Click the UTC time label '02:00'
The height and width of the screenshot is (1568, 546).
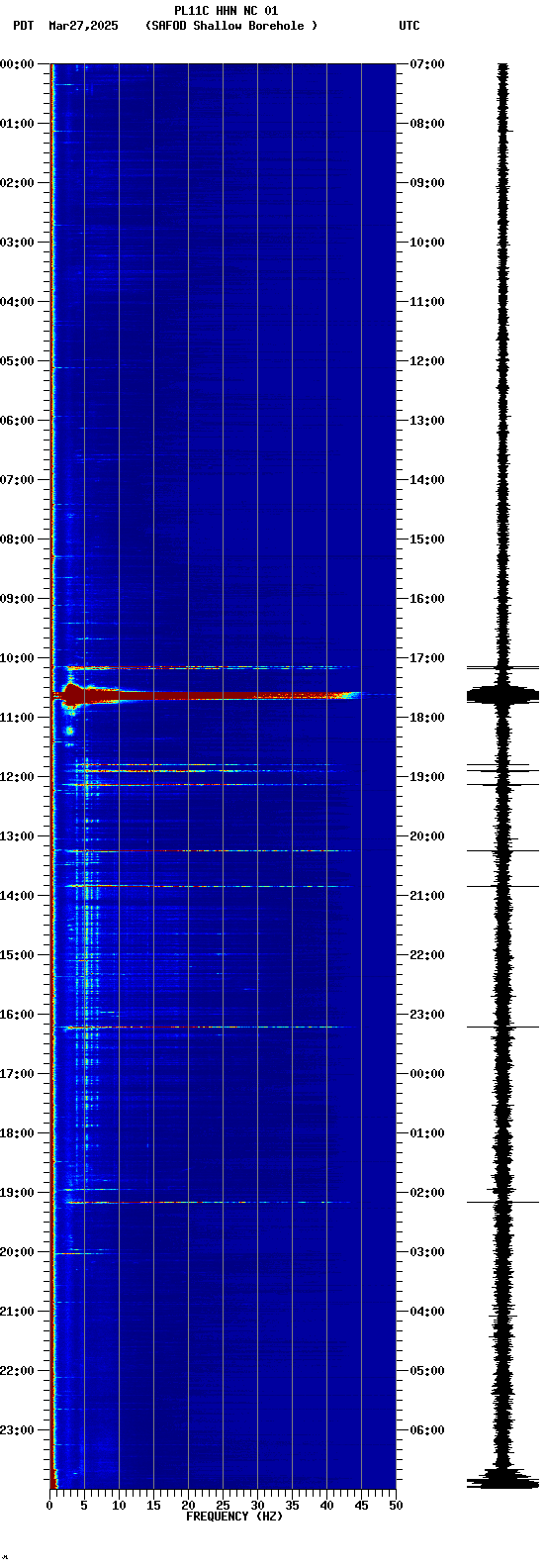(427, 1193)
